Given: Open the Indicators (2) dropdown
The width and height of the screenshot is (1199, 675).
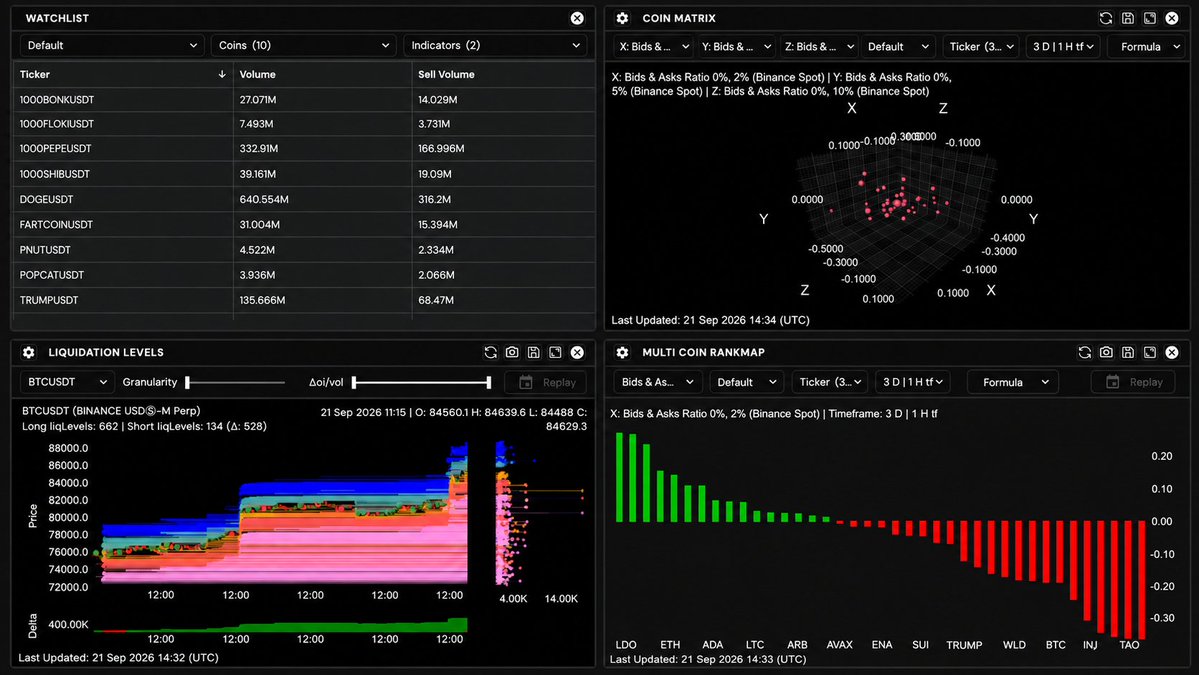Looking at the screenshot, I should 496,45.
